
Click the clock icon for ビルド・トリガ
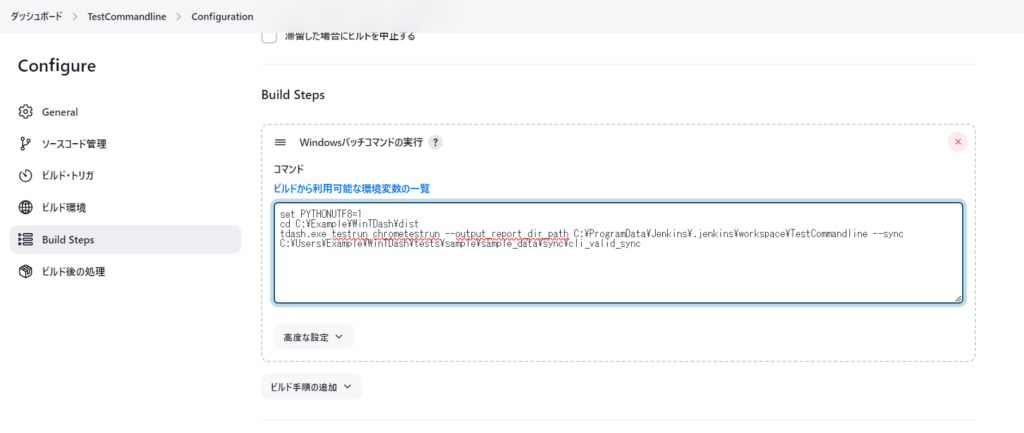coord(26,176)
